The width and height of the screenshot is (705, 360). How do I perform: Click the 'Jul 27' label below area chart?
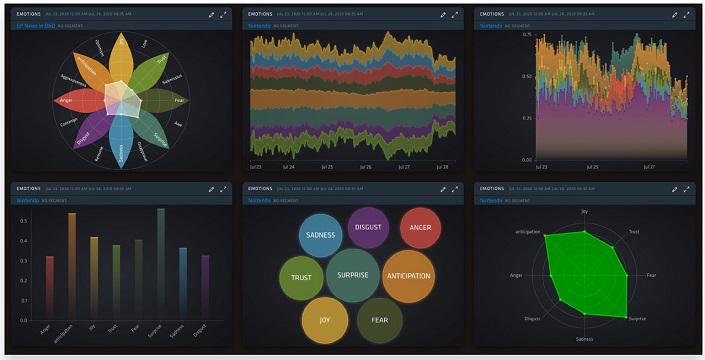pos(649,167)
